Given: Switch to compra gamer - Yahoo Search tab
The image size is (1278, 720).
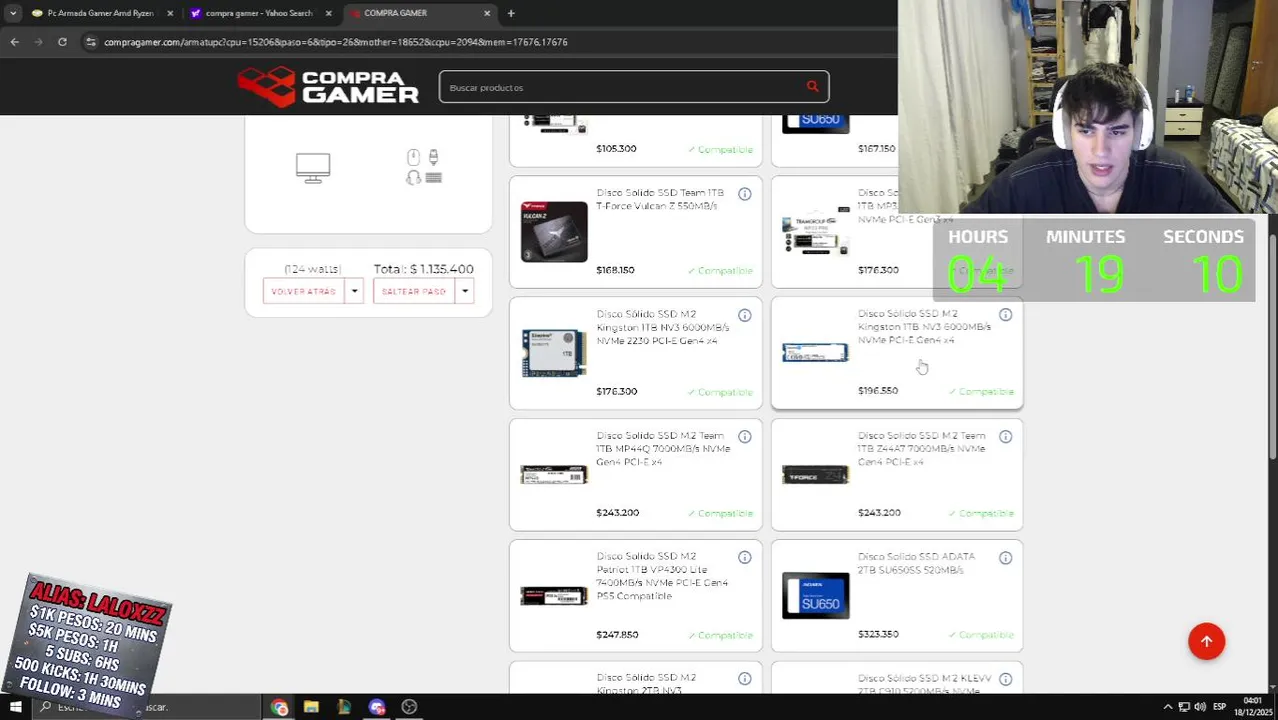Looking at the screenshot, I should (258, 13).
